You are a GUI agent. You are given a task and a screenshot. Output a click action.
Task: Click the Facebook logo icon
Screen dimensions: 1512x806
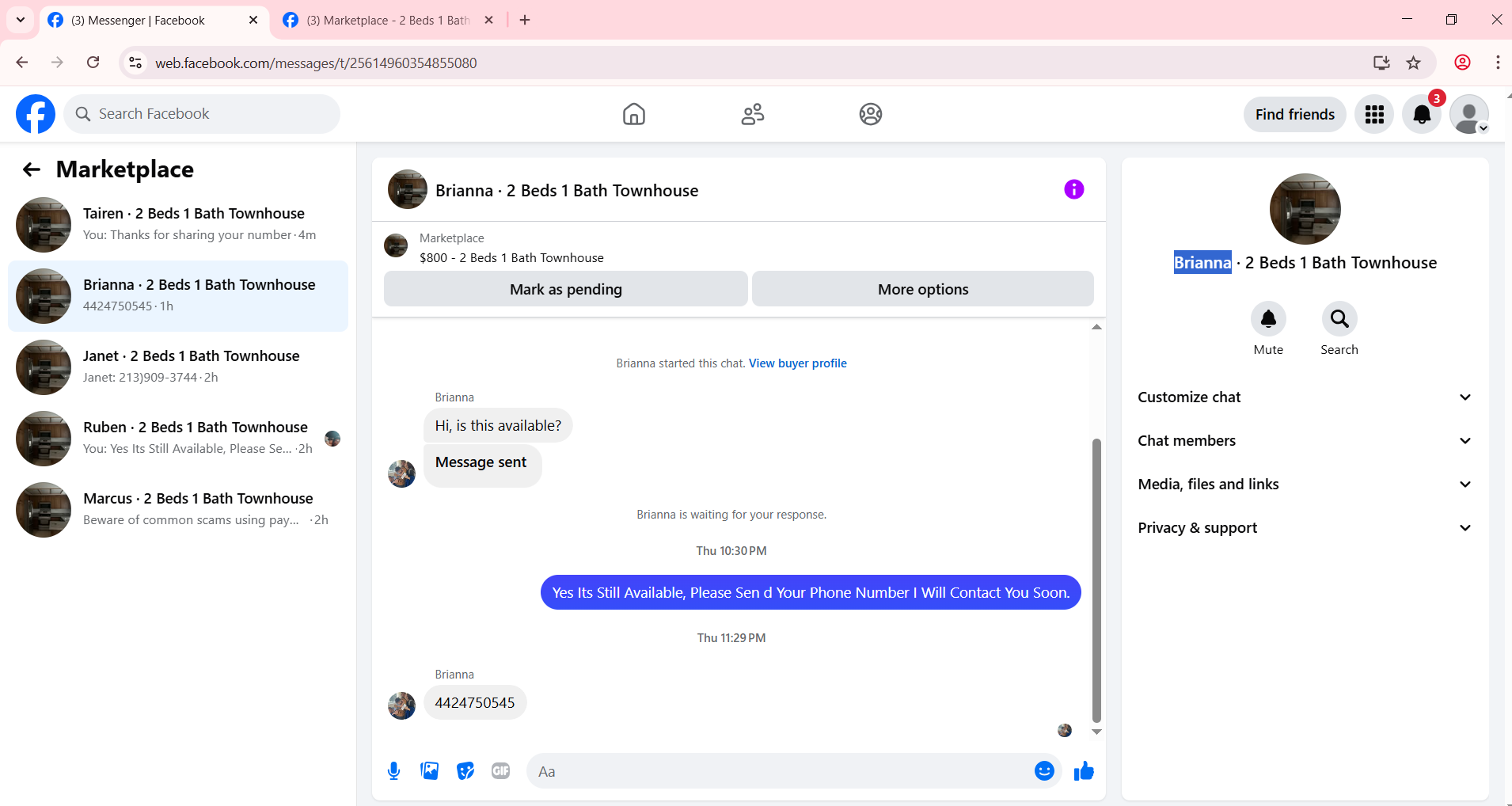click(36, 114)
